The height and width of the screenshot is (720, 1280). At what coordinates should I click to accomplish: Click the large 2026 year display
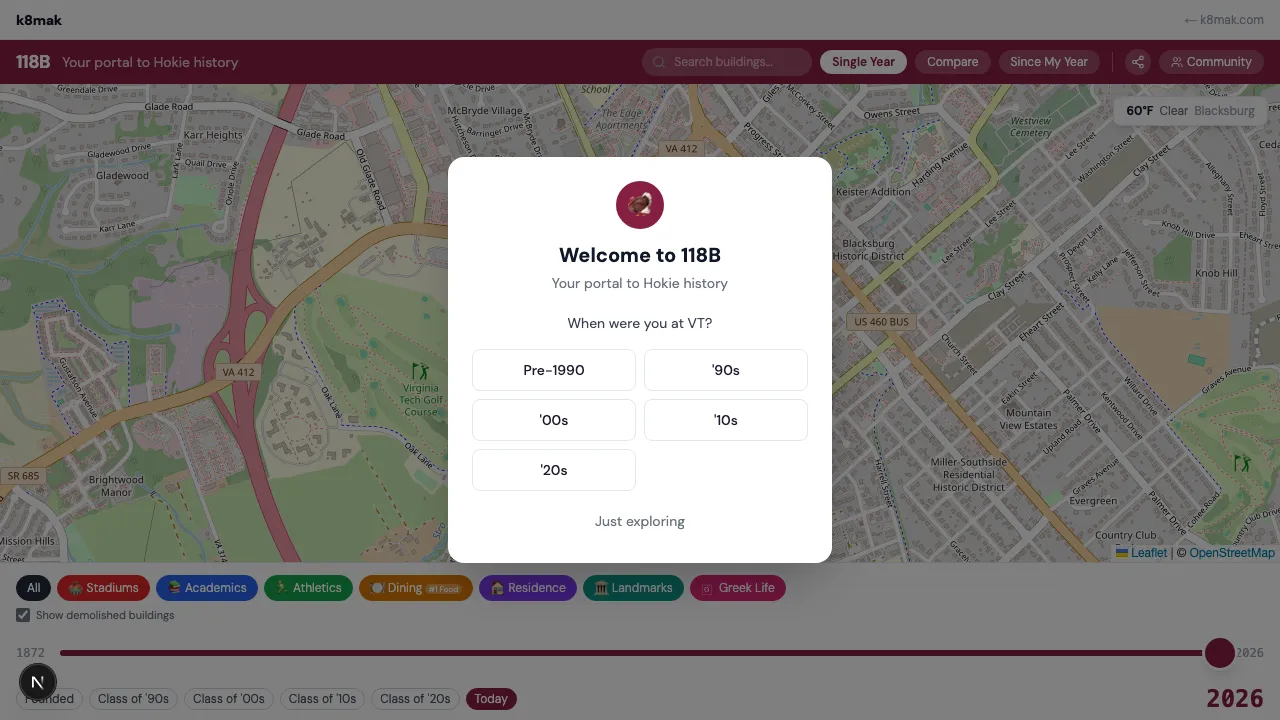[x=1235, y=698]
